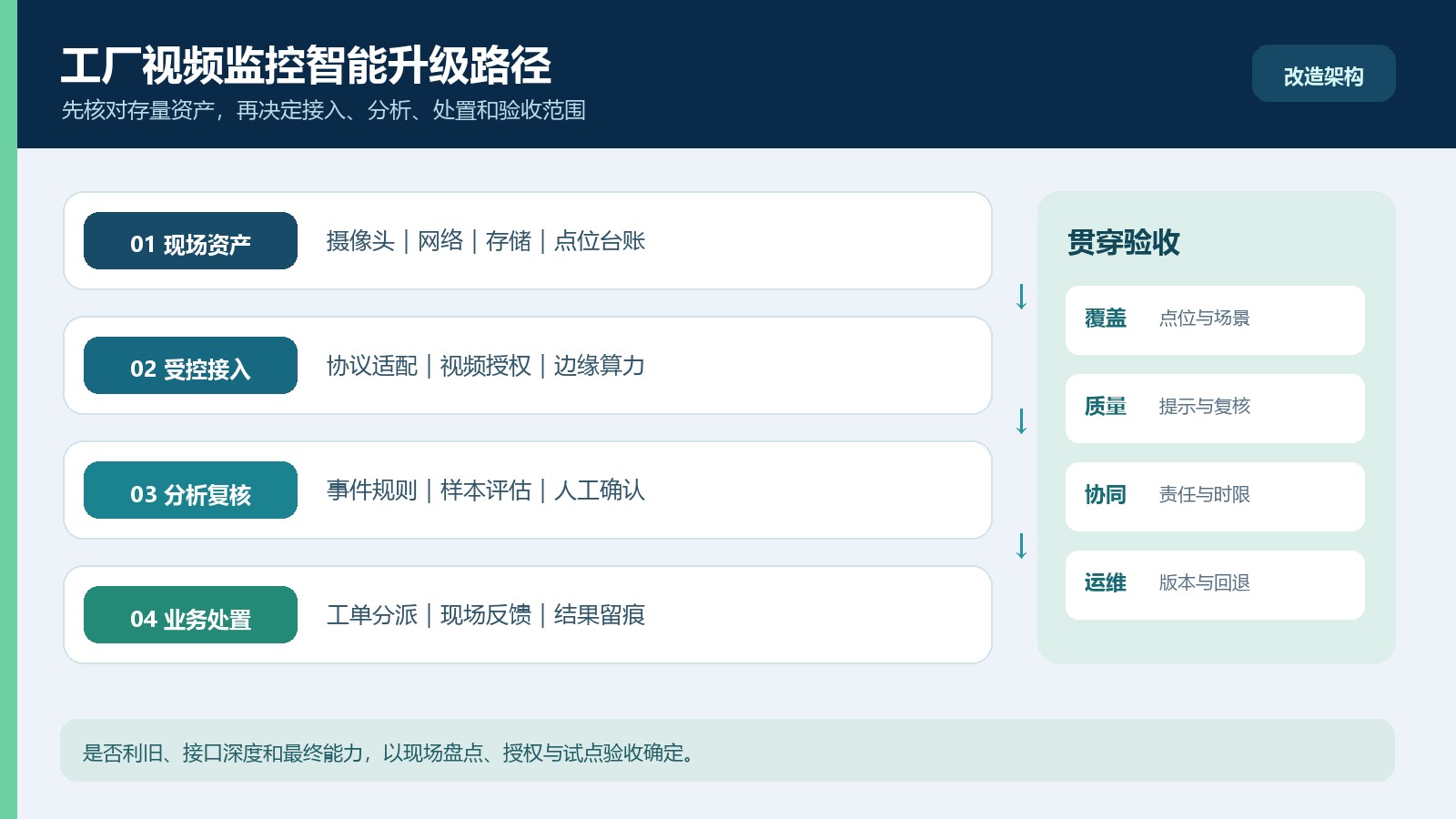
Task: Click the 点位与场景 description text
Action: coord(1204,318)
